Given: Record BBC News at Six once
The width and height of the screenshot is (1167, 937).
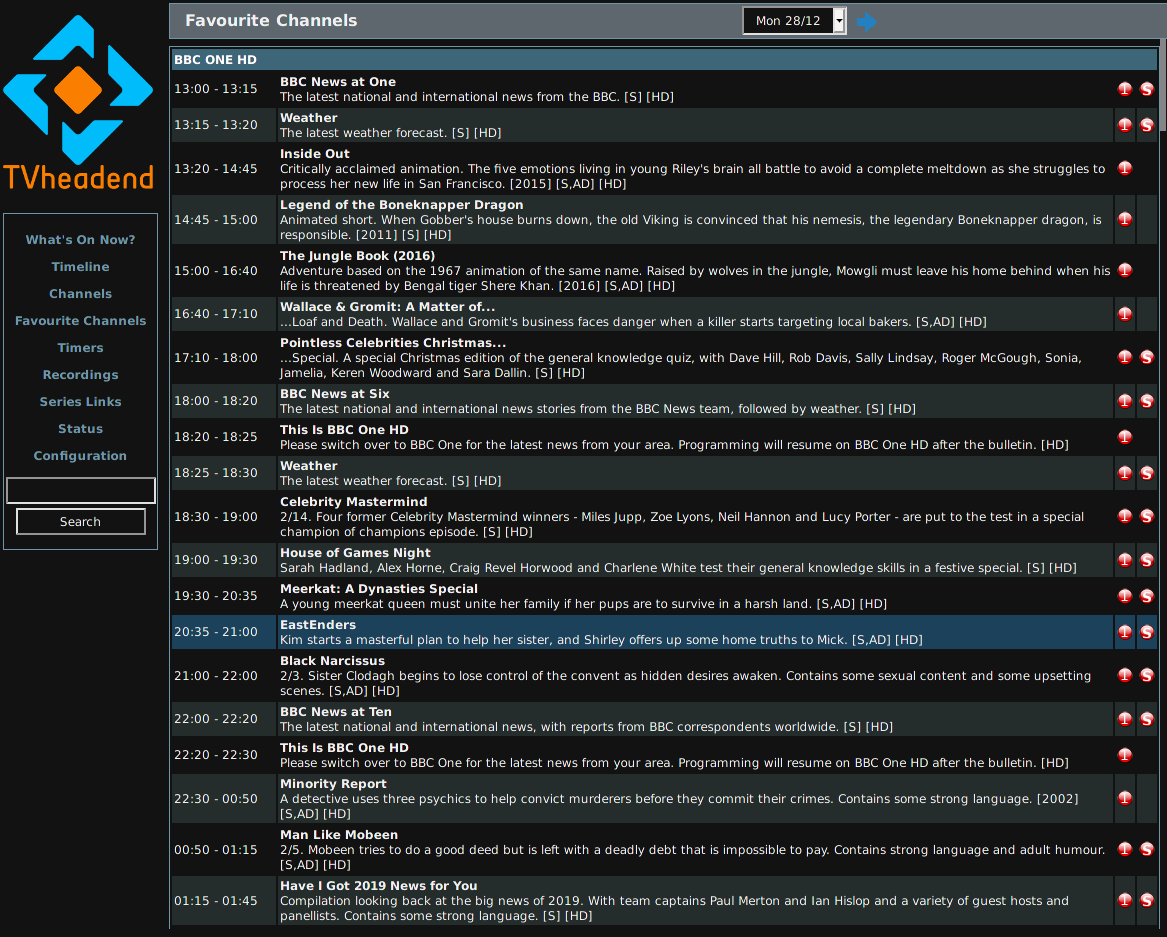Looking at the screenshot, I should click(x=1125, y=401).
